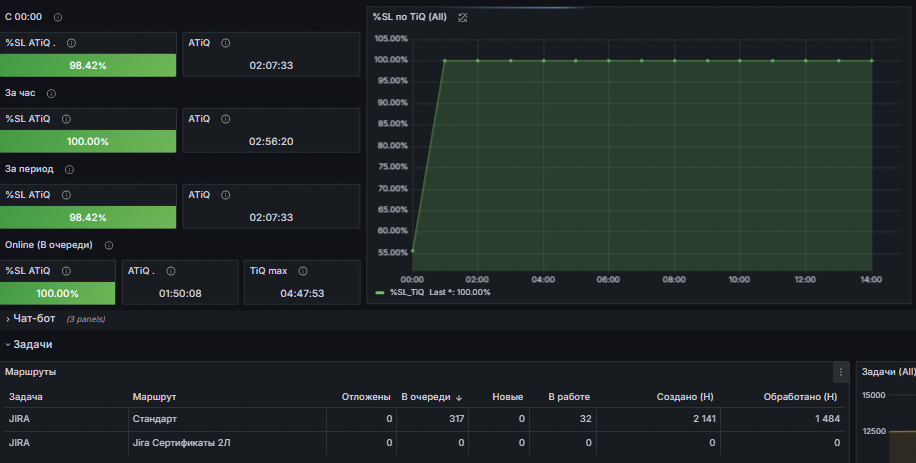Click the green %SL_TiQ legend color marker
916x463 pixels.
click(380, 293)
